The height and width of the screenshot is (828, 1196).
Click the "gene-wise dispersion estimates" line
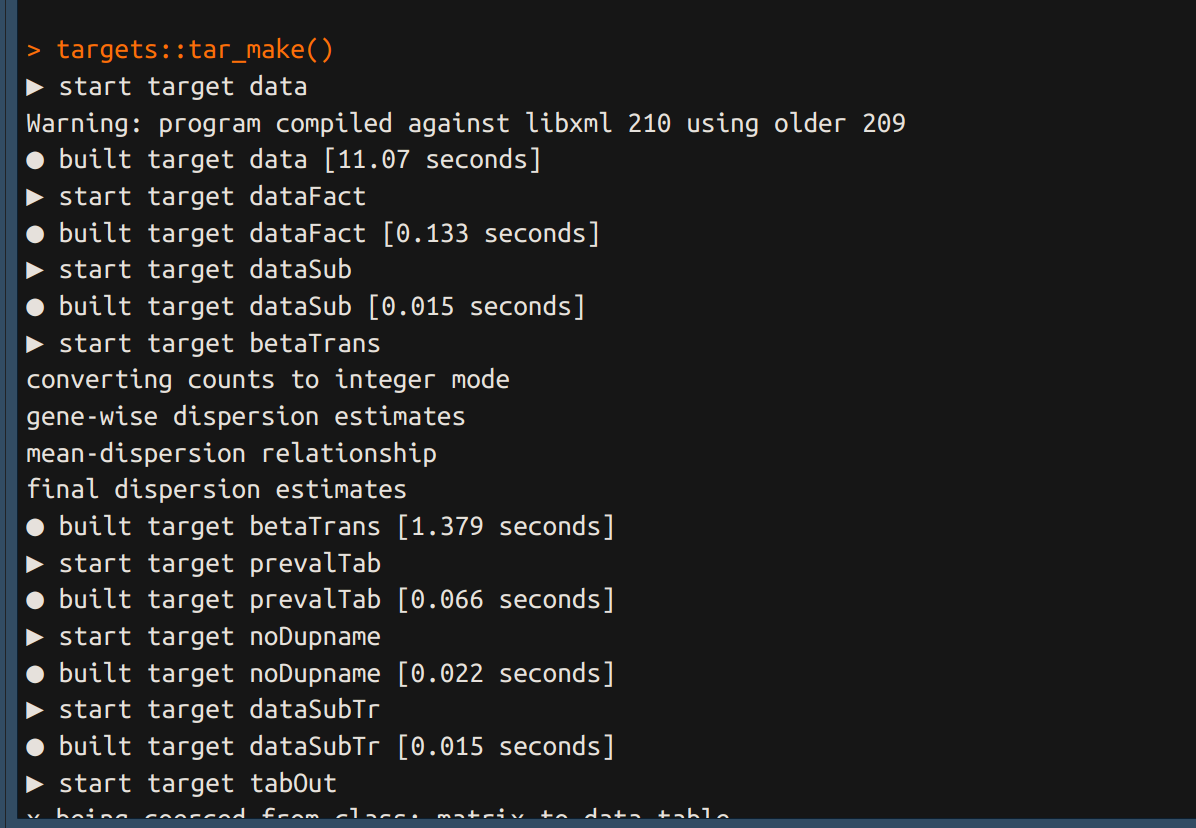246,417
